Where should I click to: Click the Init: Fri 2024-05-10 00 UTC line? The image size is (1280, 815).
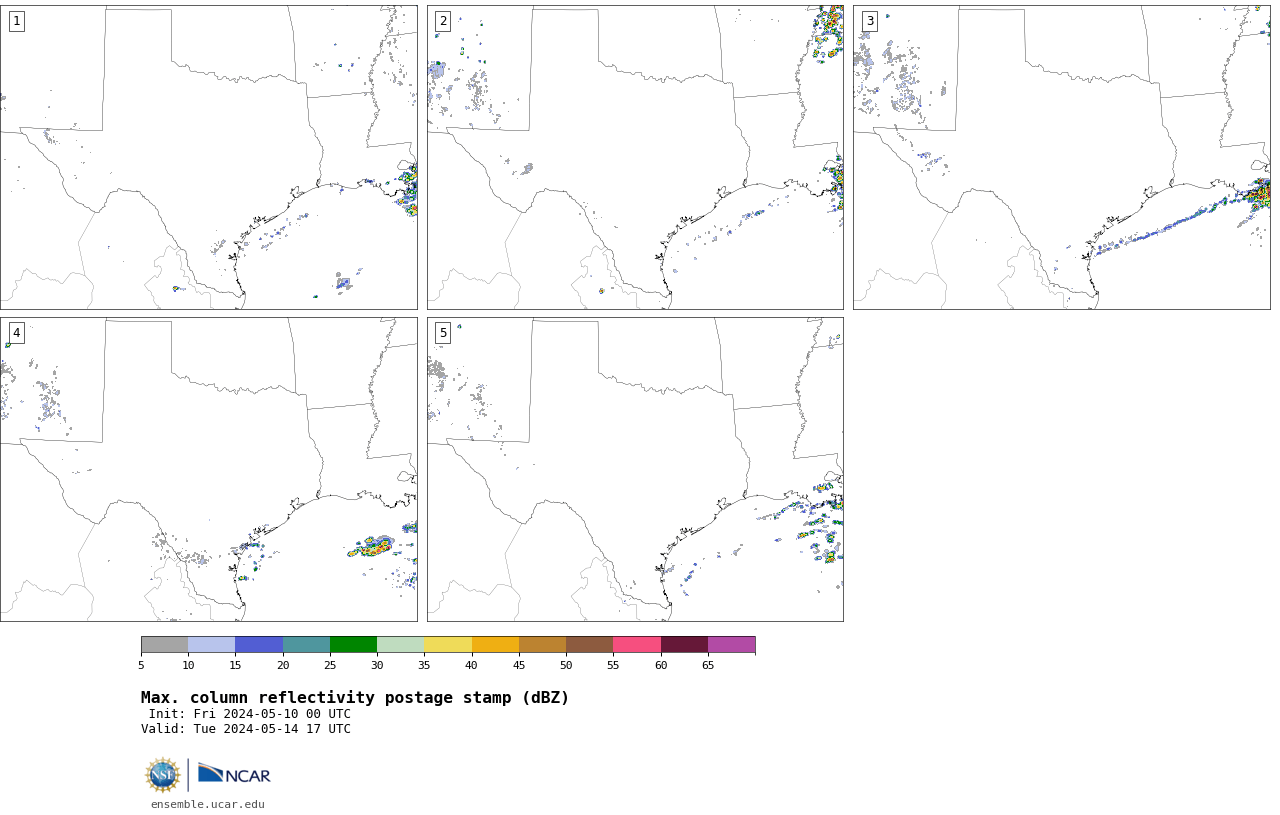coord(250,714)
